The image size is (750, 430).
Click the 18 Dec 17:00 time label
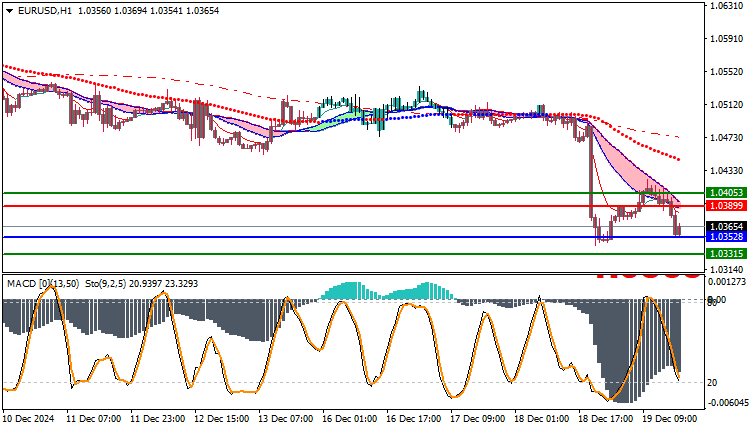click(606, 419)
